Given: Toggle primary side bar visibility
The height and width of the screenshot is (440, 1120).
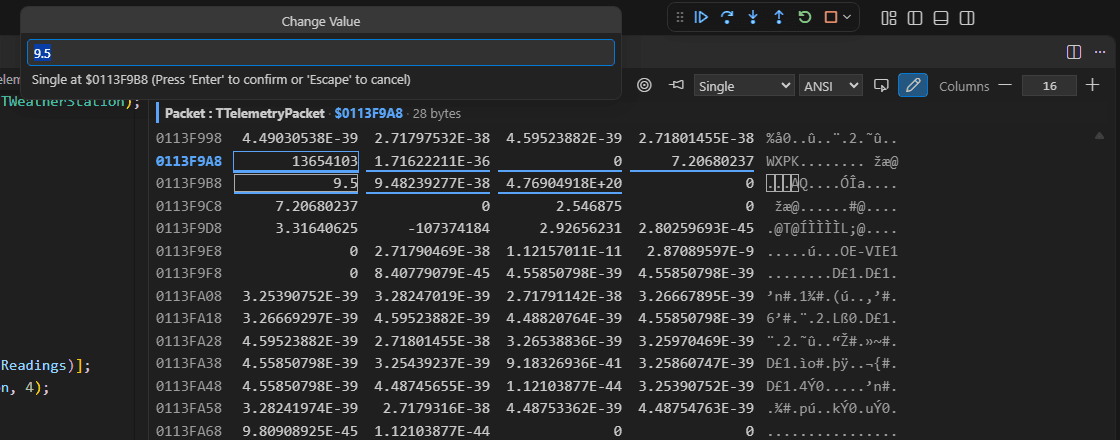Looking at the screenshot, I should (915, 18).
